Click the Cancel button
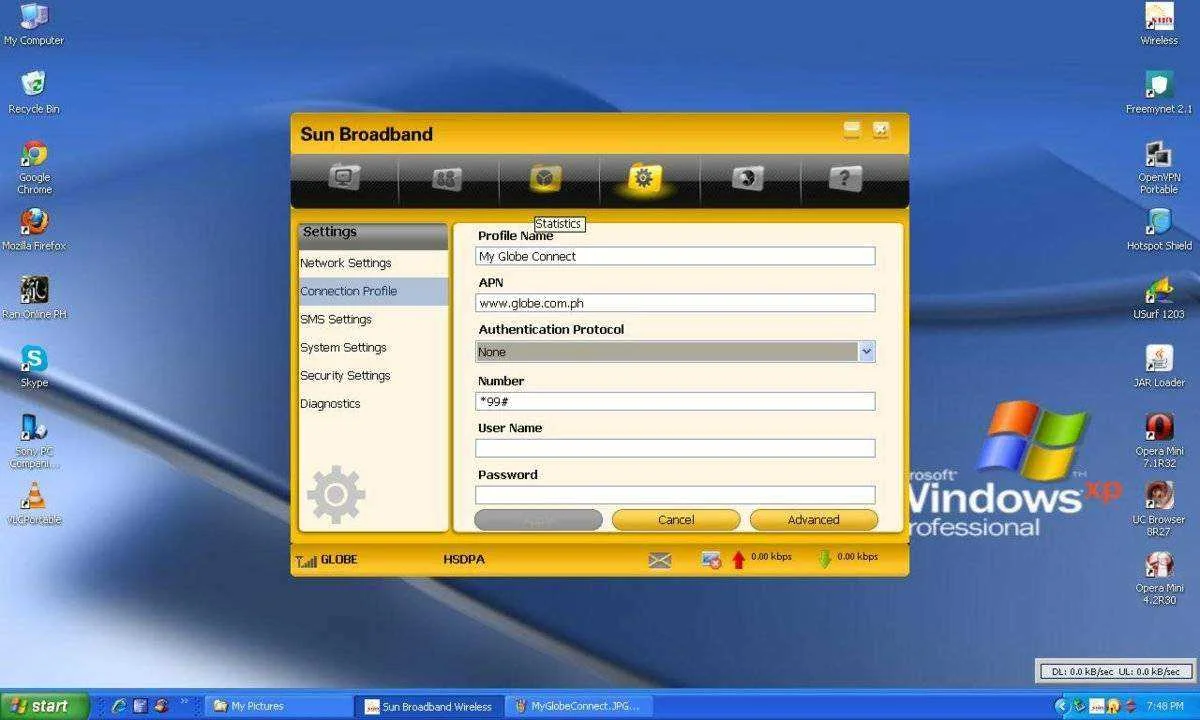The image size is (1200, 720). point(676,520)
